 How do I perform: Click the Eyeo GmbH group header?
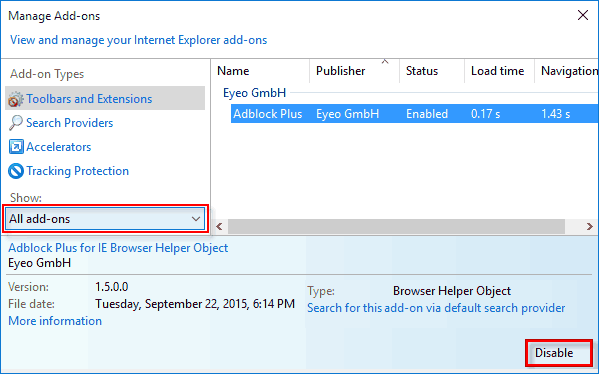[x=254, y=93]
